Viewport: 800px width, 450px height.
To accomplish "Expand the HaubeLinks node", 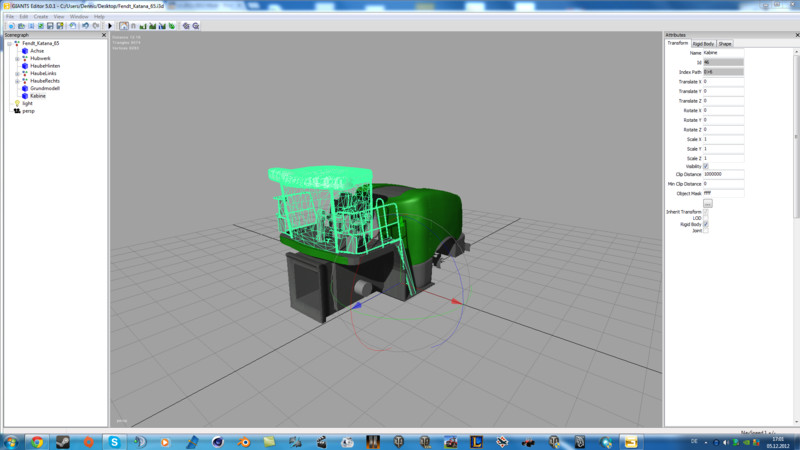I will point(17,73).
